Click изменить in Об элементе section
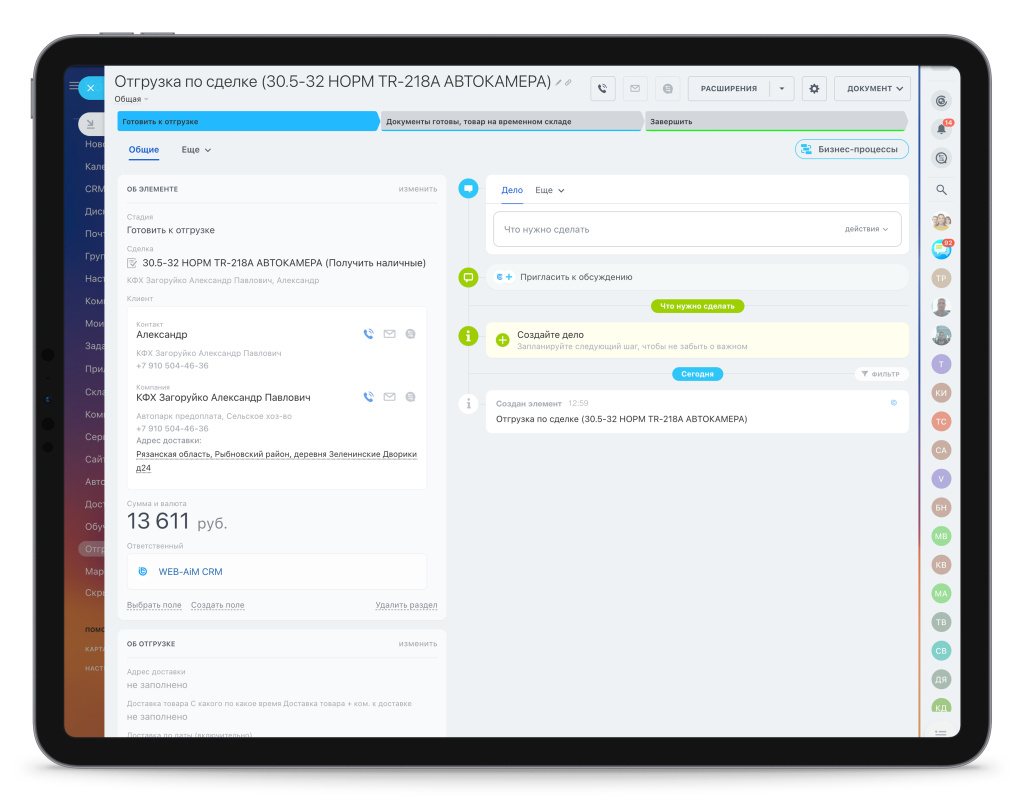Viewport: 1024px width, 803px height. coord(418,189)
